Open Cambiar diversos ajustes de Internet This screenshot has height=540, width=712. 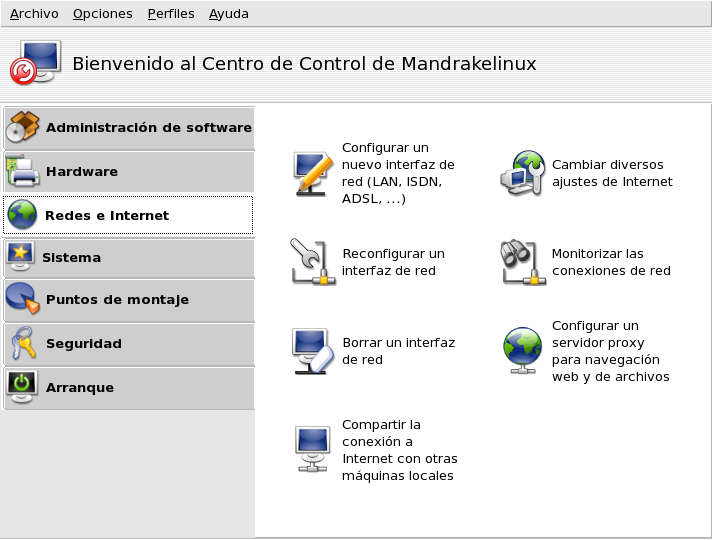point(612,173)
